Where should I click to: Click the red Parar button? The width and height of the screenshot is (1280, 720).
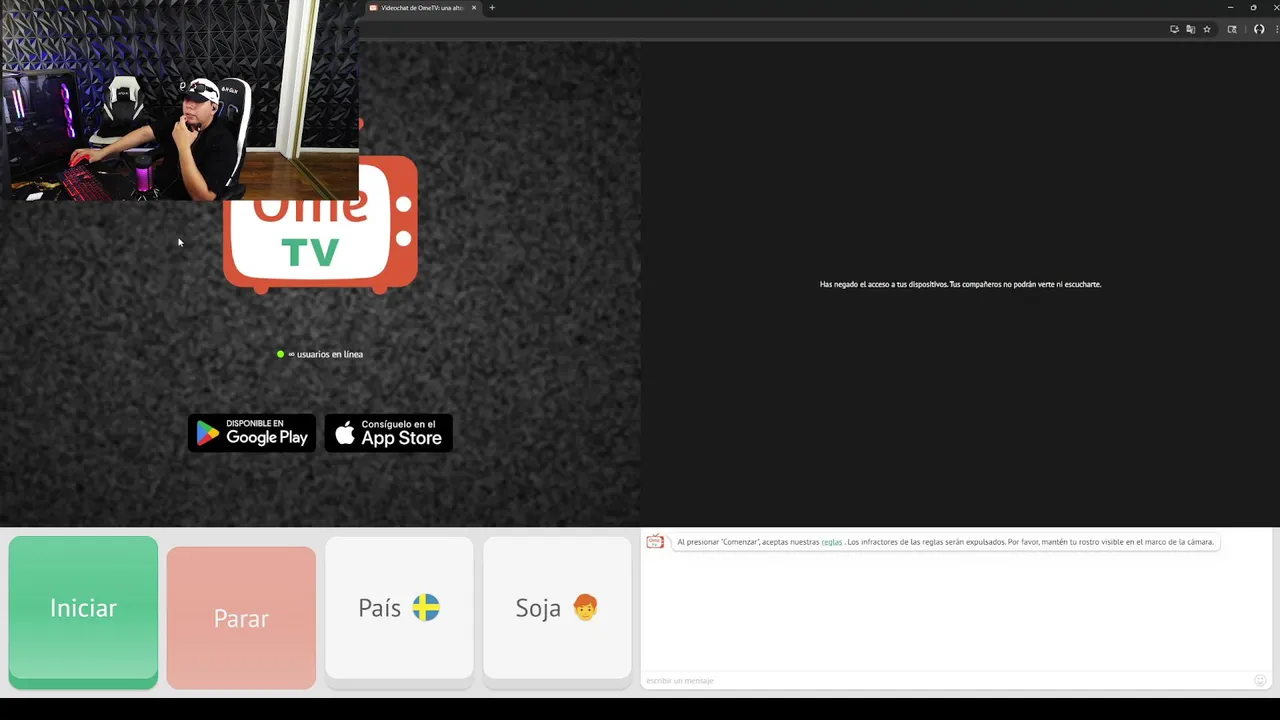241,617
